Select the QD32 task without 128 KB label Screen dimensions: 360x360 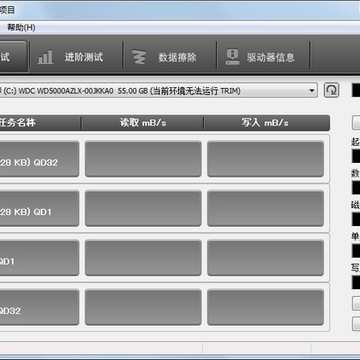coord(39,307)
